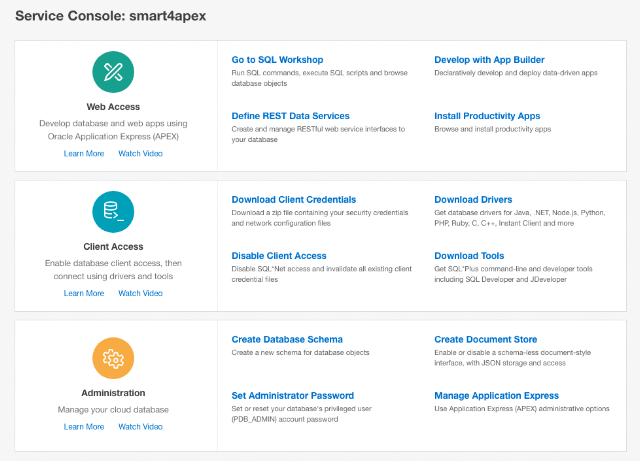Open Develop with App Builder
This screenshot has height=461, width=640.
click(489, 60)
